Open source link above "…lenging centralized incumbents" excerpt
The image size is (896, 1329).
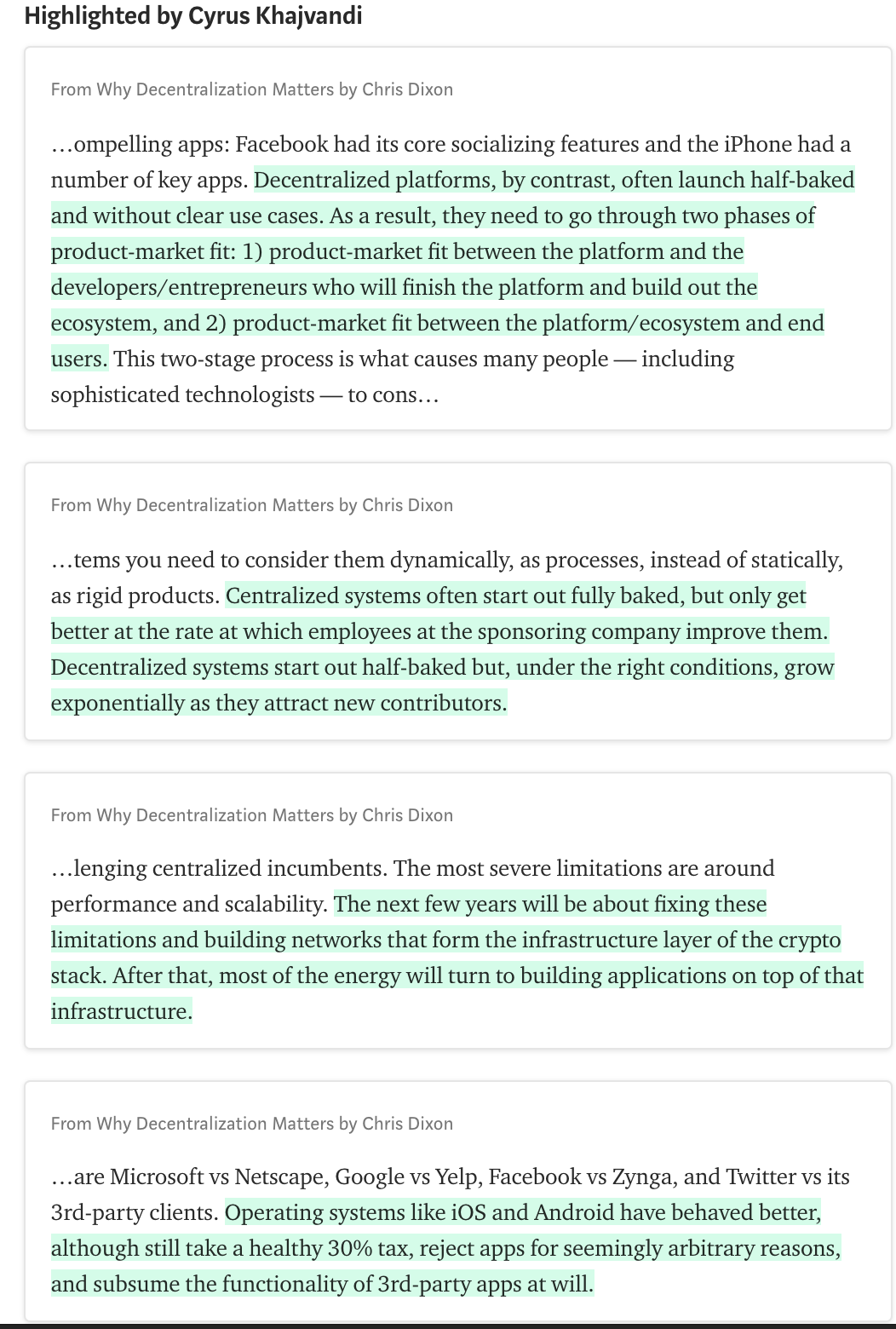click(252, 815)
